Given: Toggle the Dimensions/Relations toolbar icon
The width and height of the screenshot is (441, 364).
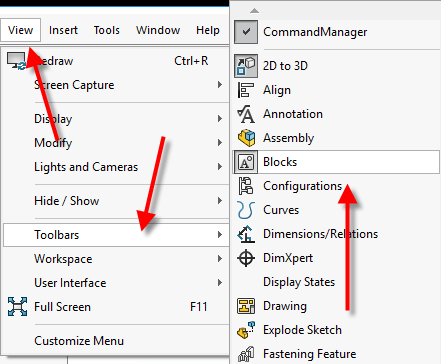Looking at the screenshot, I should coord(246,234).
